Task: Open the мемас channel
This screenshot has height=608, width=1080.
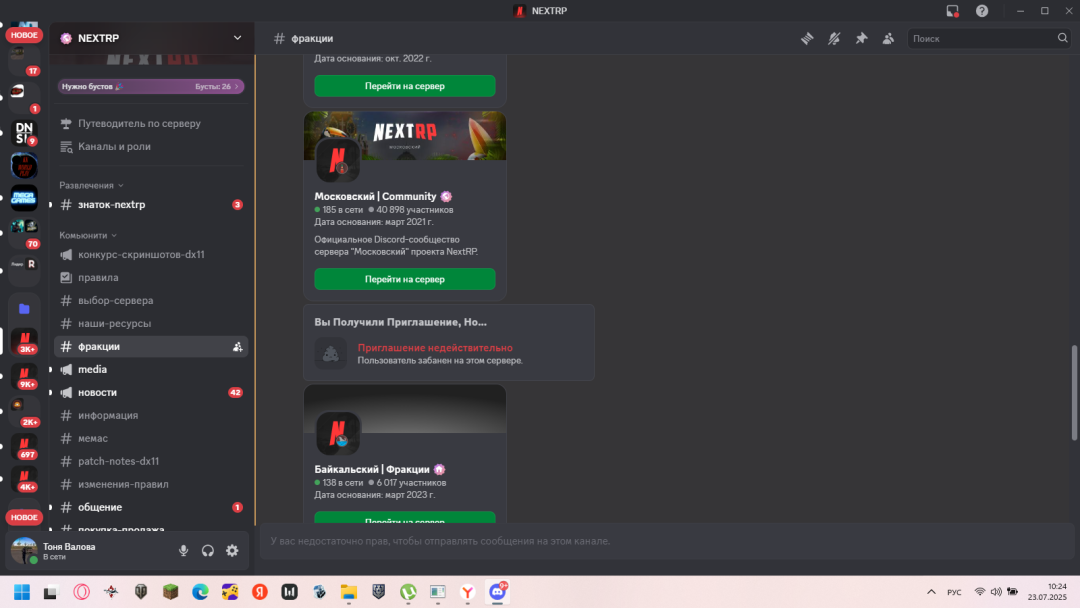Action: tap(151, 439)
